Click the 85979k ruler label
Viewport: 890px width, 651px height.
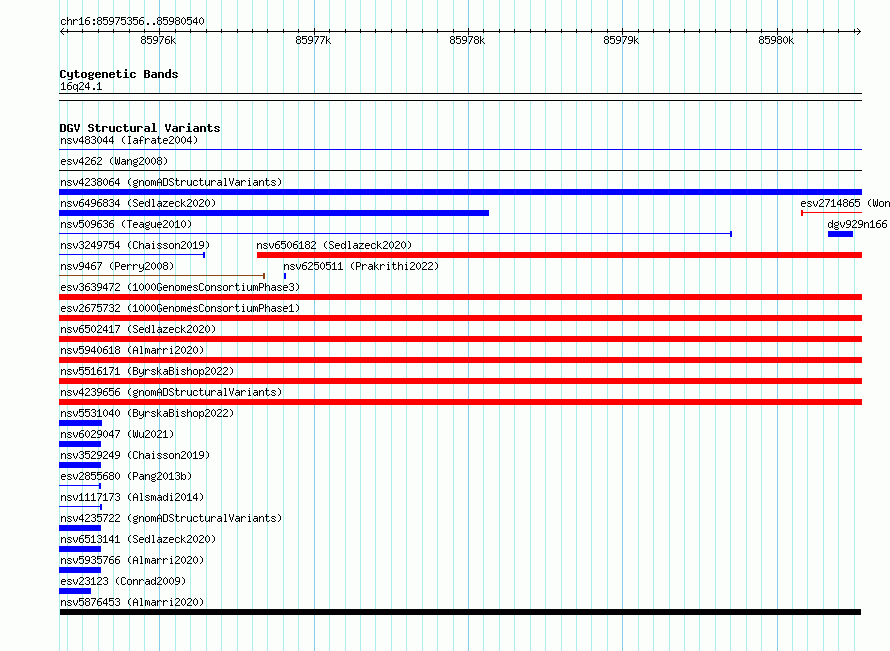coord(622,40)
